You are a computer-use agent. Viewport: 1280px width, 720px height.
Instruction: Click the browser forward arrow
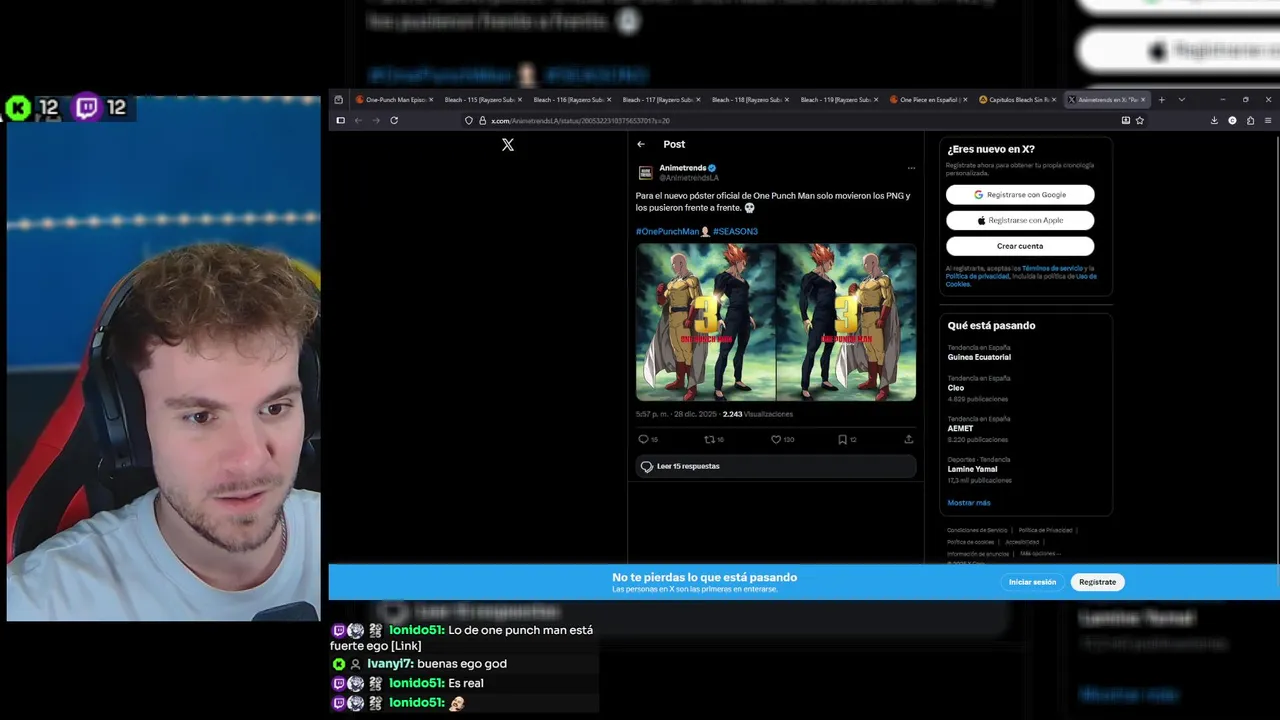tap(376, 120)
